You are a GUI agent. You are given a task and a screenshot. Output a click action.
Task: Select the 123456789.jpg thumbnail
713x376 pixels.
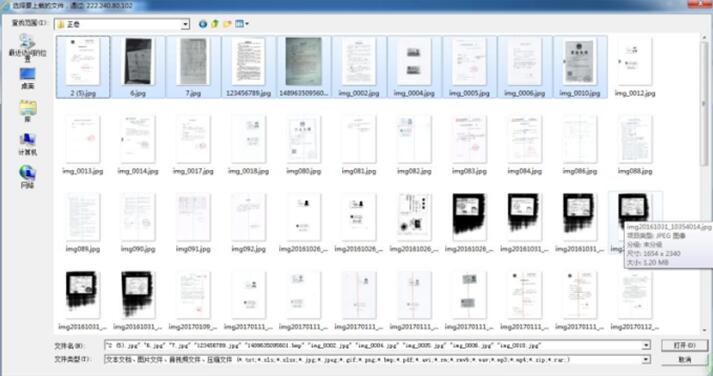tap(248, 67)
